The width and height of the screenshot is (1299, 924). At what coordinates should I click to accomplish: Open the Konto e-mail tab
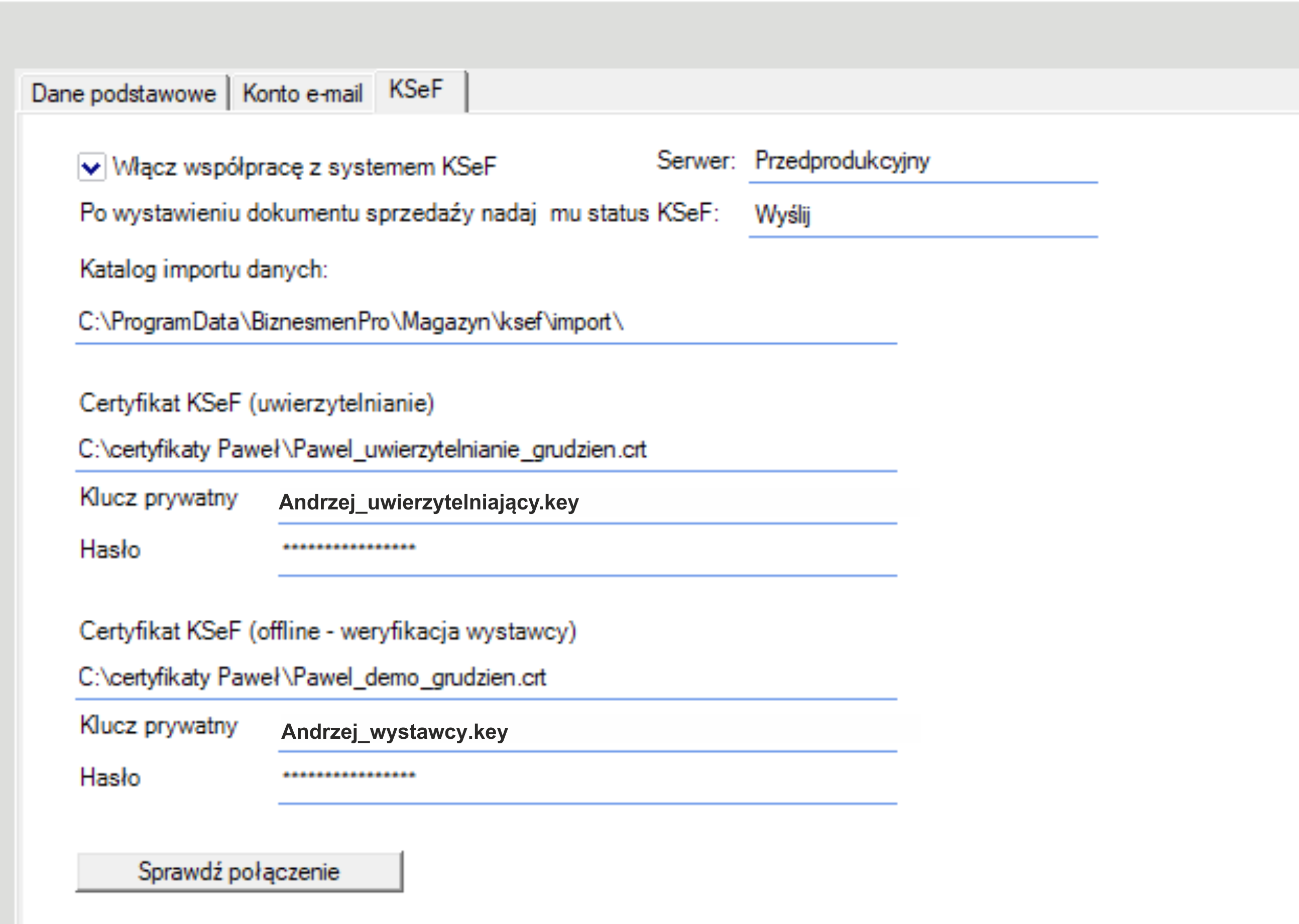tap(302, 93)
